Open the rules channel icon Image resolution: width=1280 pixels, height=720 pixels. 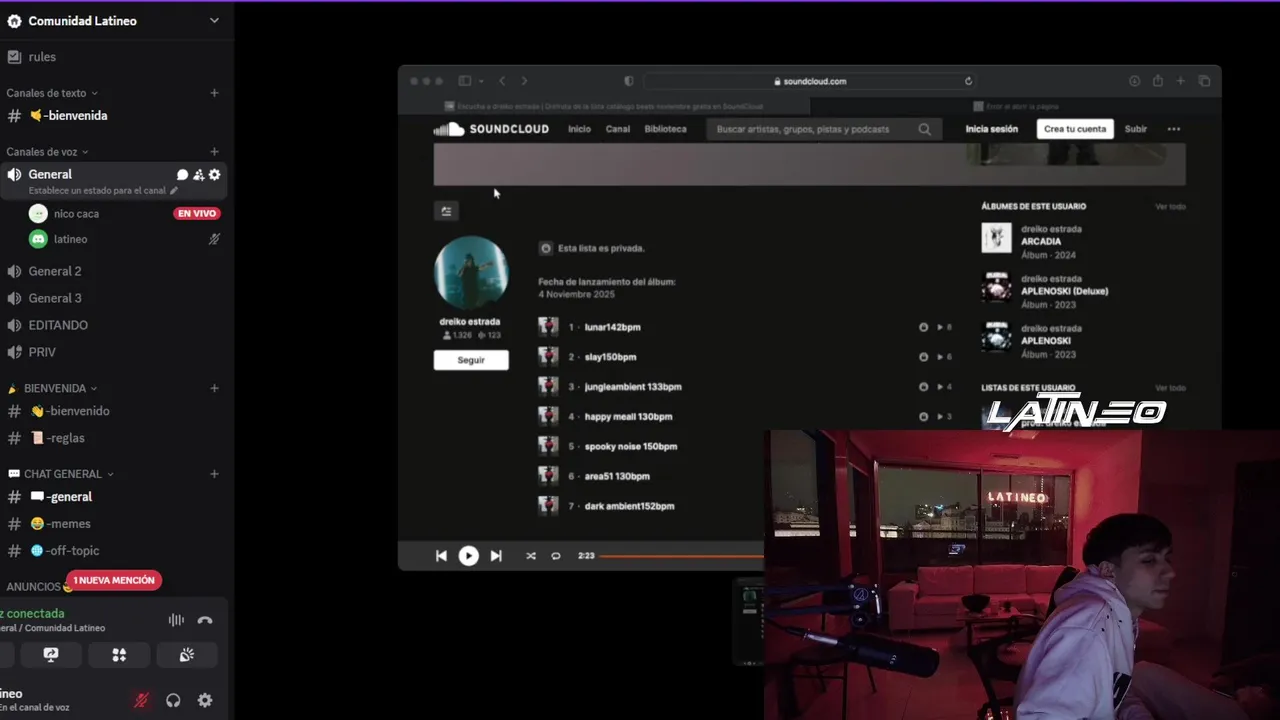point(14,57)
